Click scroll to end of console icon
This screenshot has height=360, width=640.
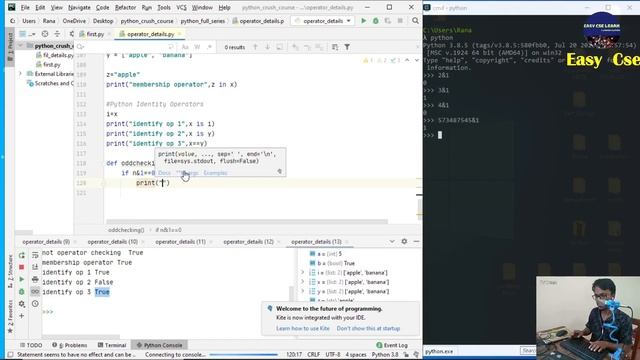(x=35, y=267)
